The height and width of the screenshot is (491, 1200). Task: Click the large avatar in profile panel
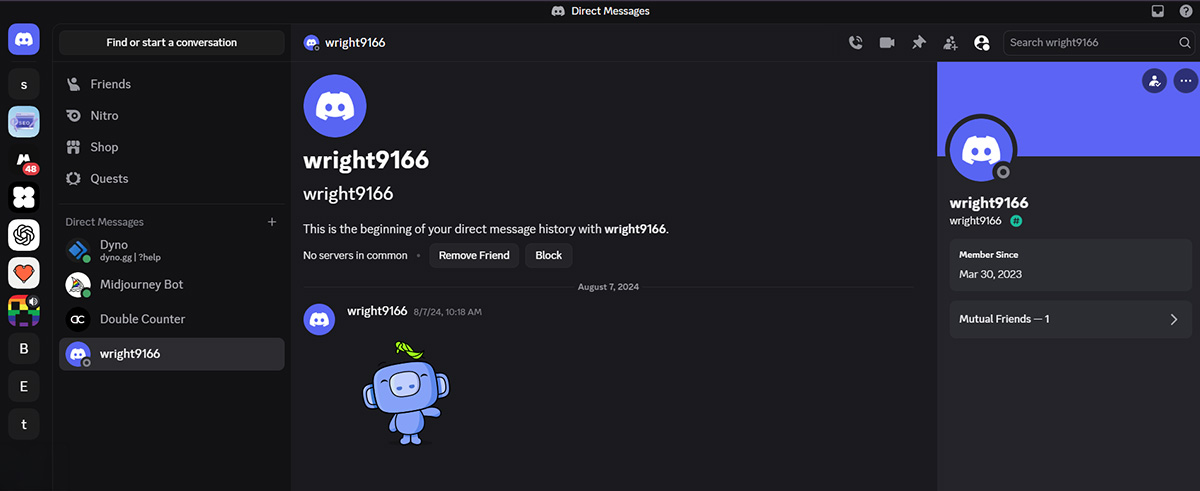981,150
